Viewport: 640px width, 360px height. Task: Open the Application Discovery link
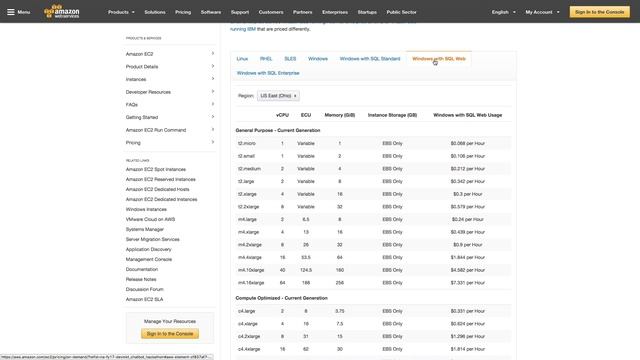pyautogui.click(x=149, y=249)
